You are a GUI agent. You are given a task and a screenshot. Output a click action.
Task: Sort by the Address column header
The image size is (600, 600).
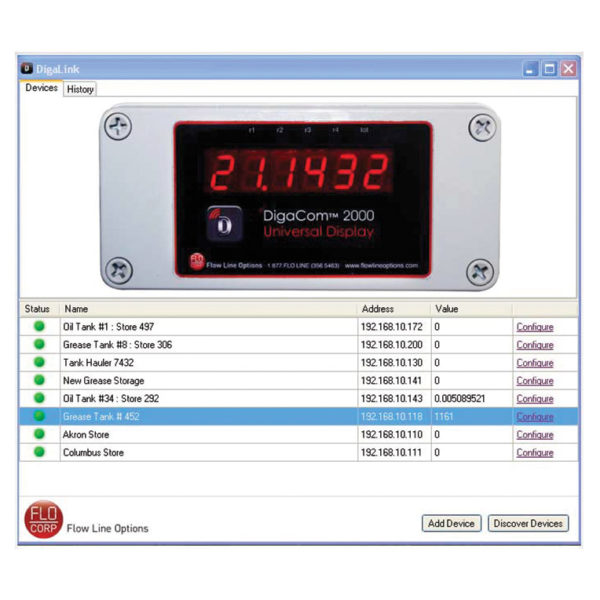pyautogui.click(x=394, y=309)
